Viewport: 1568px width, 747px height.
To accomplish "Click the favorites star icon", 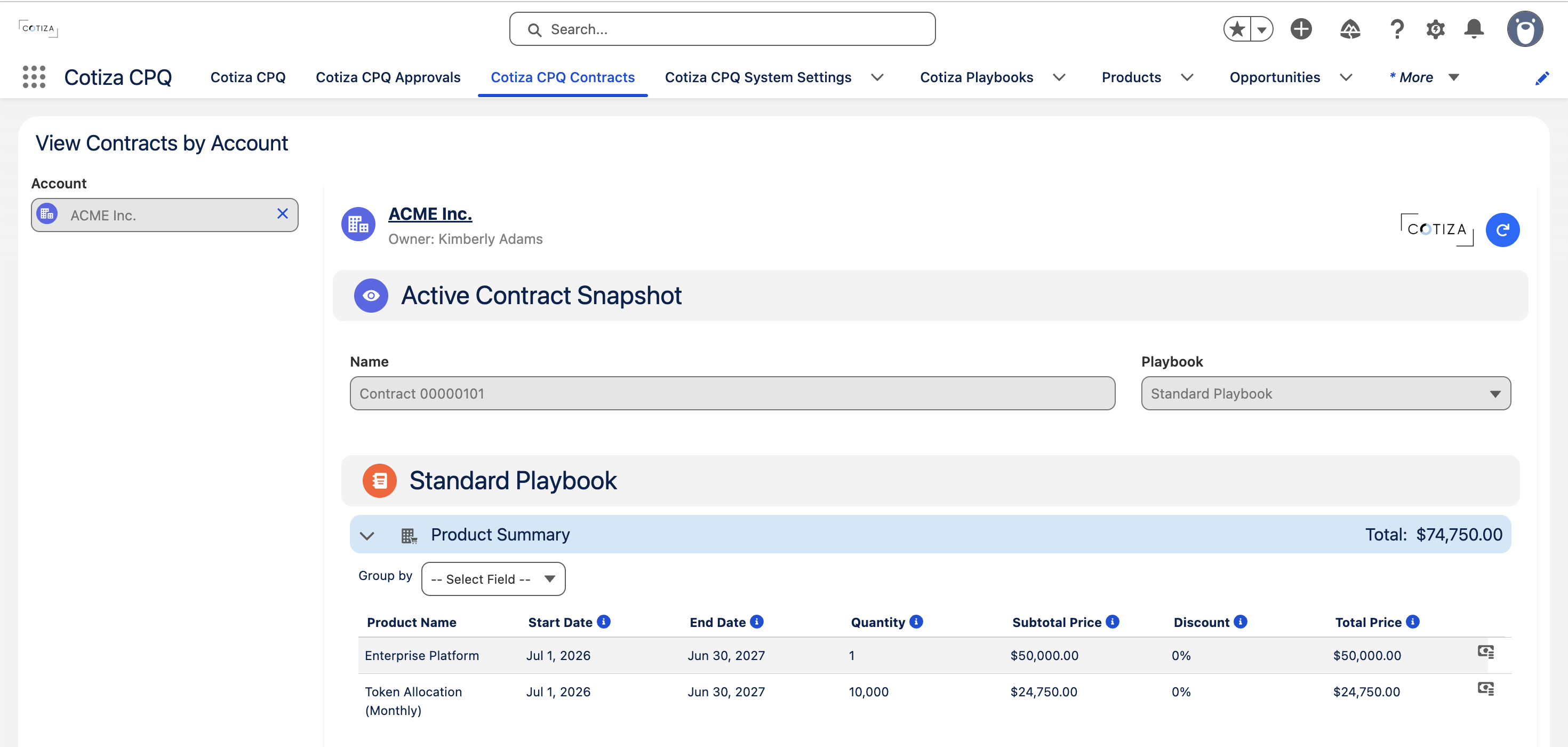I will click(x=1237, y=29).
